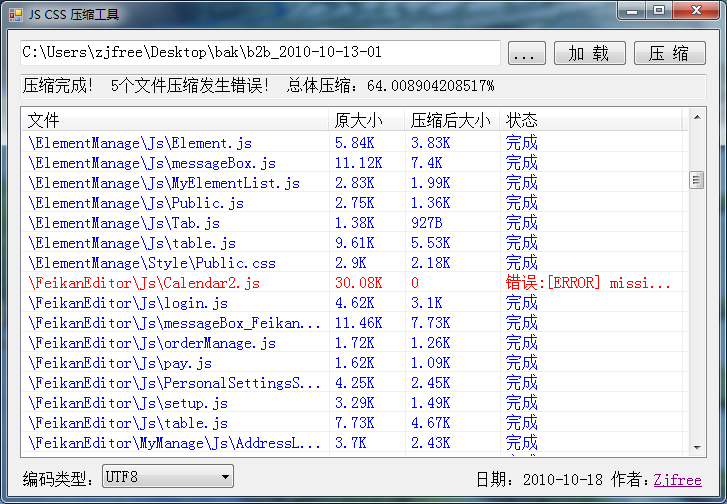This screenshot has height=504, width=727.
Task: Minimize the JS CSS 压缩工具 window
Action: (x=631, y=11)
